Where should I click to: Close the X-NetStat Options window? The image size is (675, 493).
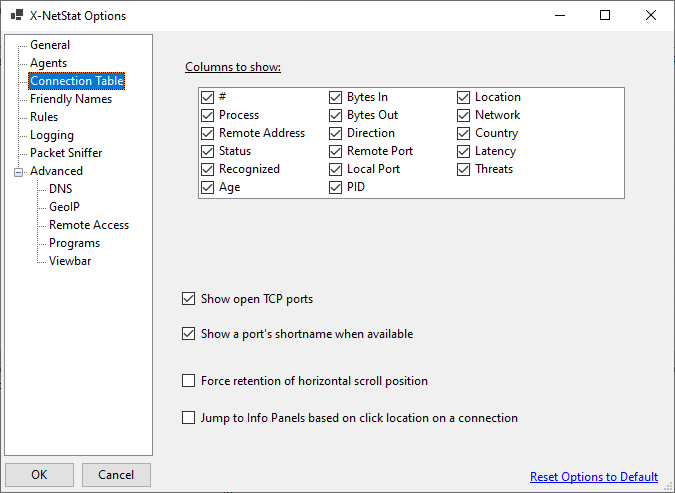[x=650, y=16]
